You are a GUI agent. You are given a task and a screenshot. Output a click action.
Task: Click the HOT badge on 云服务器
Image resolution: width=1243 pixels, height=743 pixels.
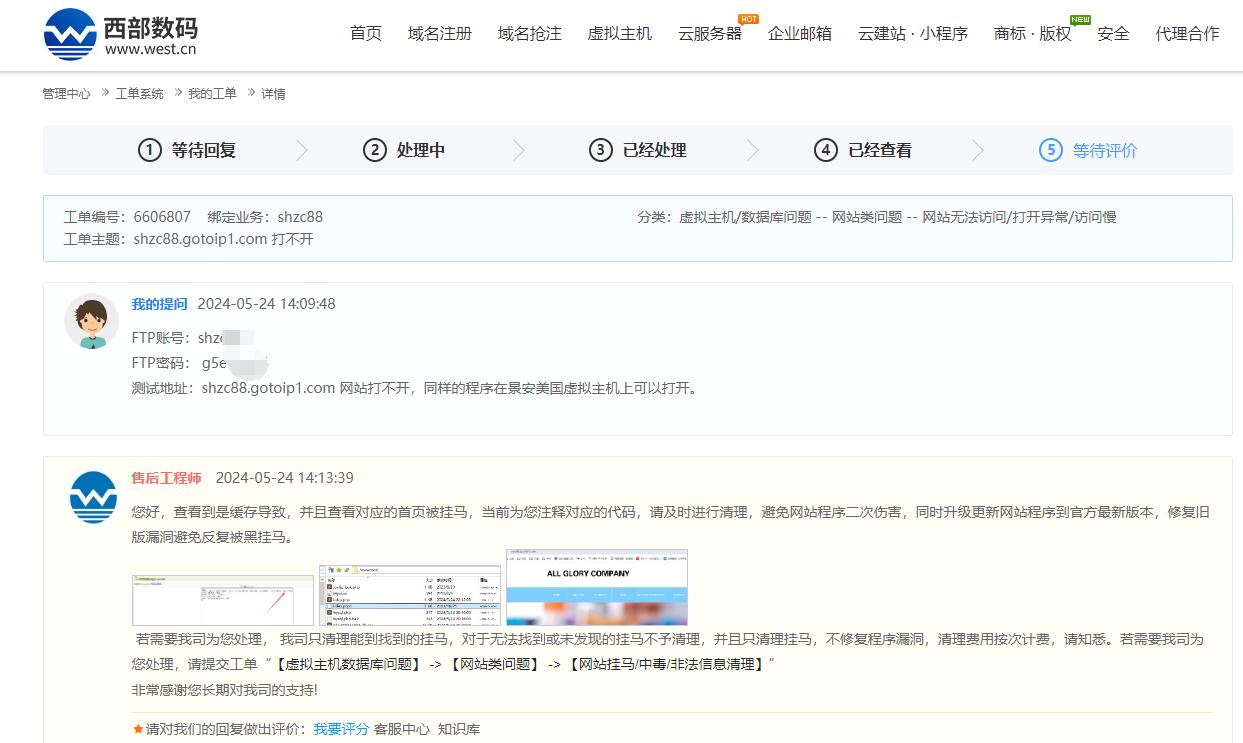click(748, 19)
